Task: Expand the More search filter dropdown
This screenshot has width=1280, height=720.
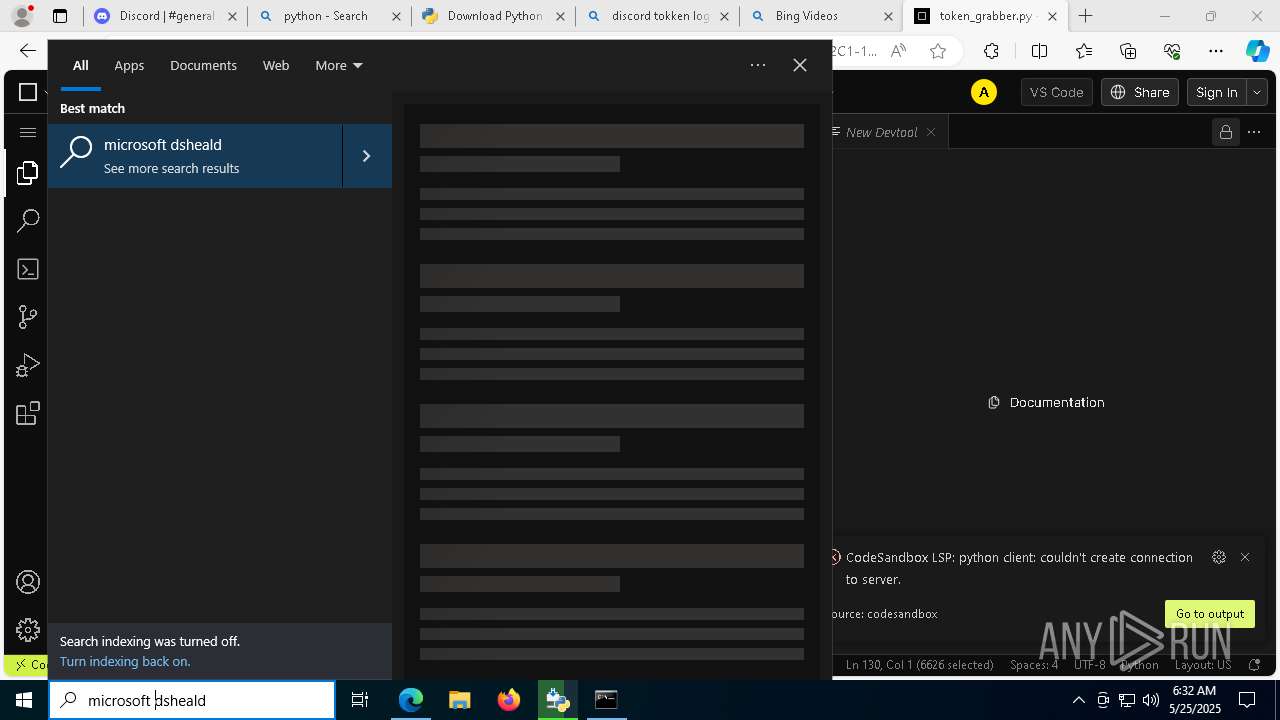Action: [339, 65]
